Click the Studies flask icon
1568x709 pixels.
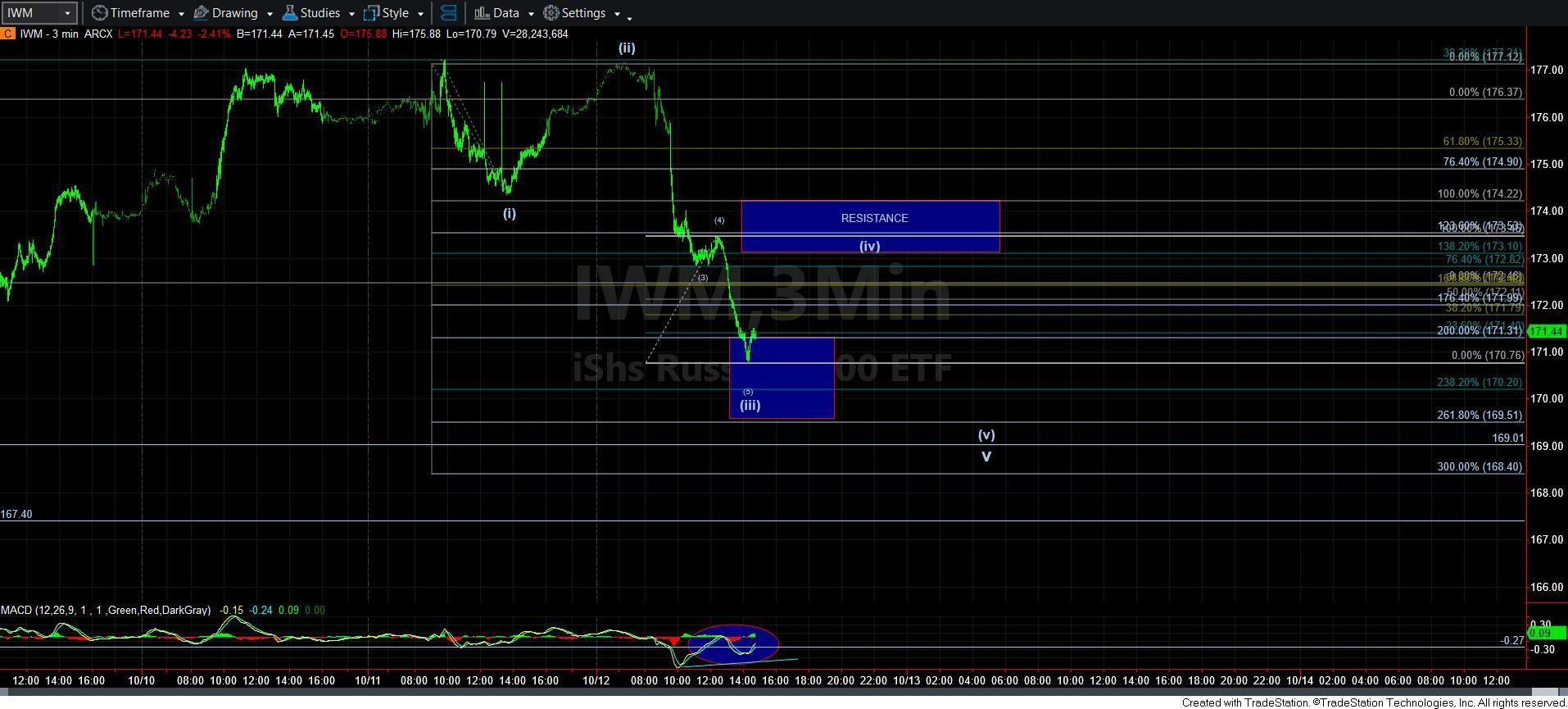pyautogui.click(x=289, y=13)
